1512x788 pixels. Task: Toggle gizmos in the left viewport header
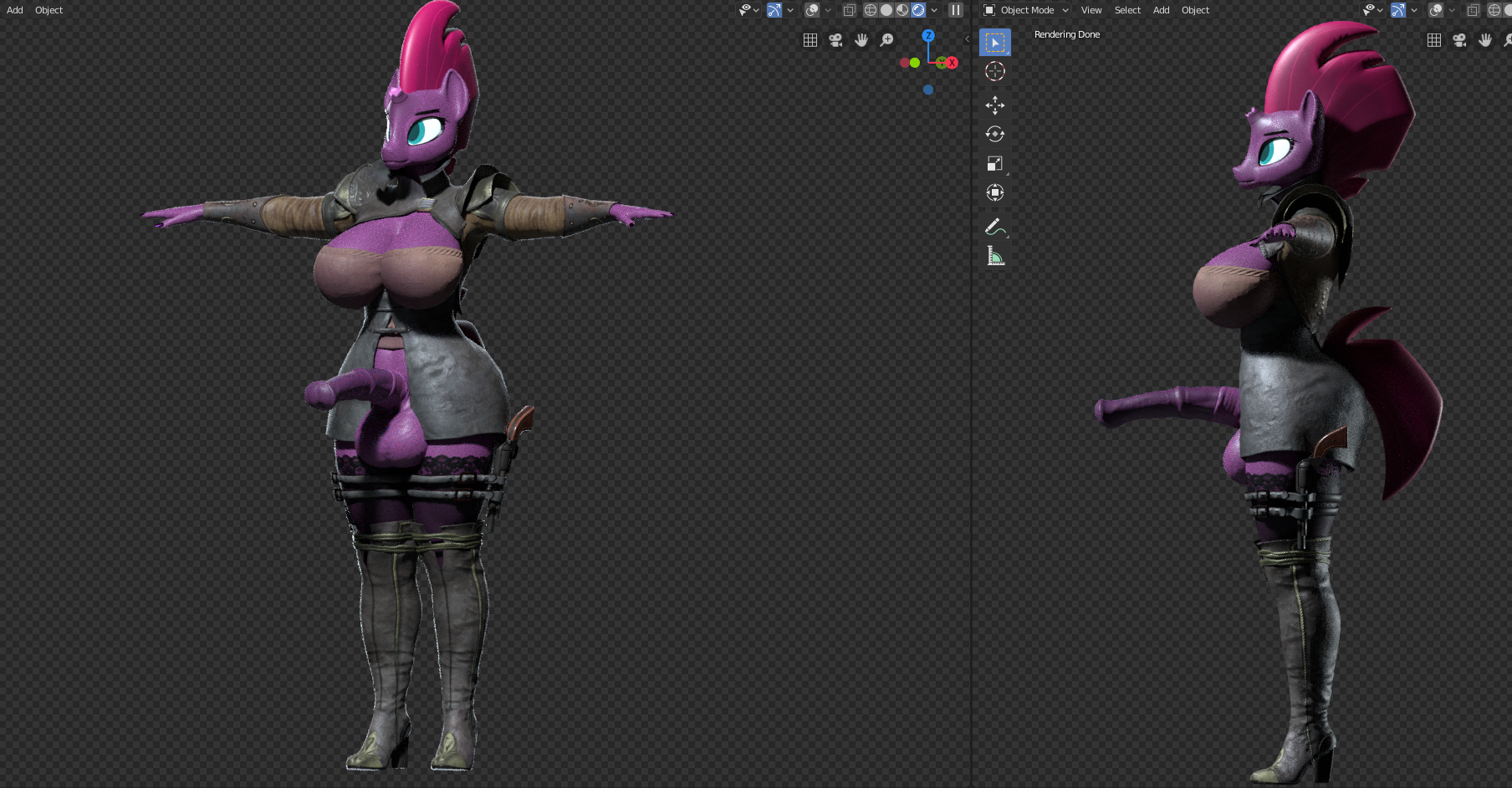[774, 10]
